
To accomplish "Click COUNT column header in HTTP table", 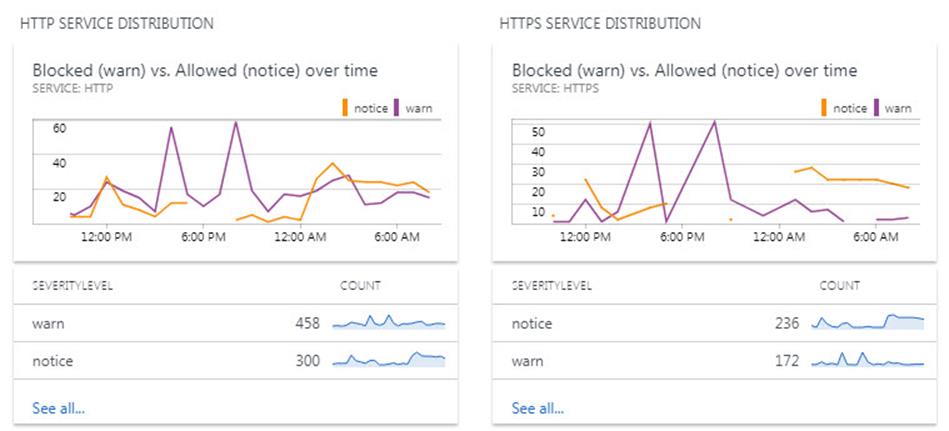I will click(360, 286).
